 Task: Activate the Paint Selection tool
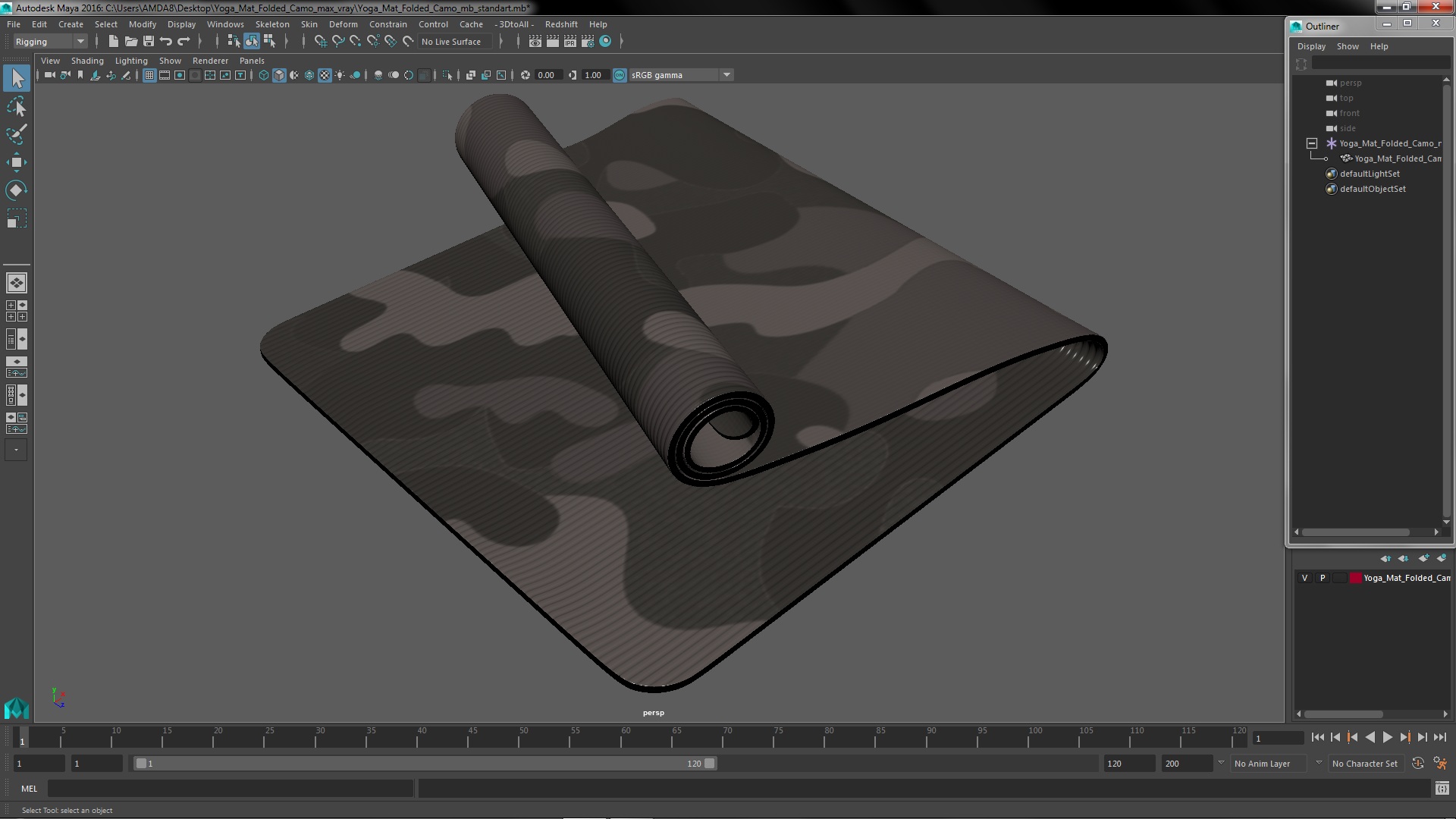tap(17, 134)
